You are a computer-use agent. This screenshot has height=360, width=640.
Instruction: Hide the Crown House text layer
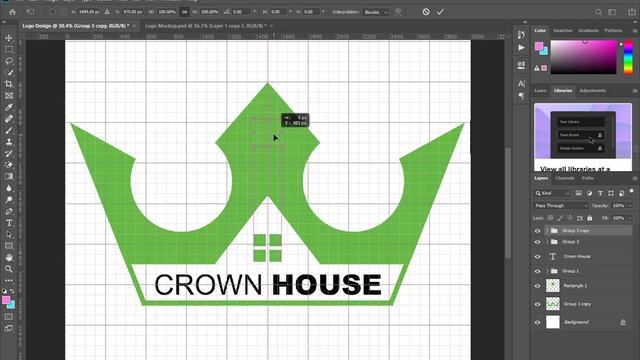[x=537, y=256]
